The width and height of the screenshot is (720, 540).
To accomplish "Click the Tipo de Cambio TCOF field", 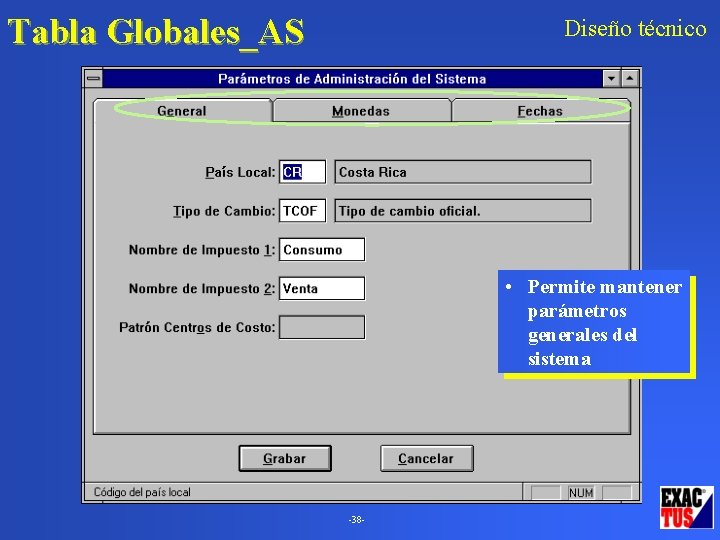I will [x=302, y=211].
